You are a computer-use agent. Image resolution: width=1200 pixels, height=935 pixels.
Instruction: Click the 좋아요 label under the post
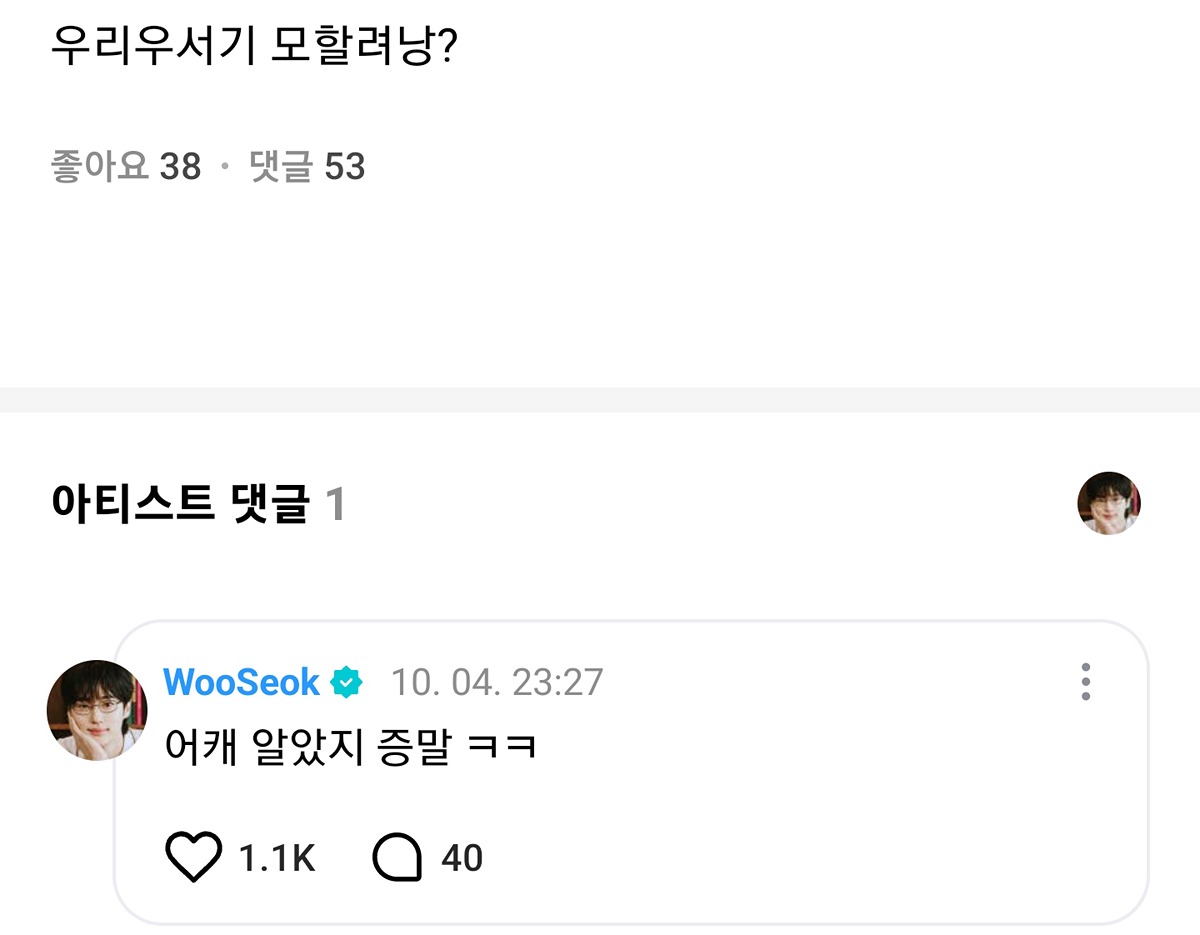click(100, 166)
